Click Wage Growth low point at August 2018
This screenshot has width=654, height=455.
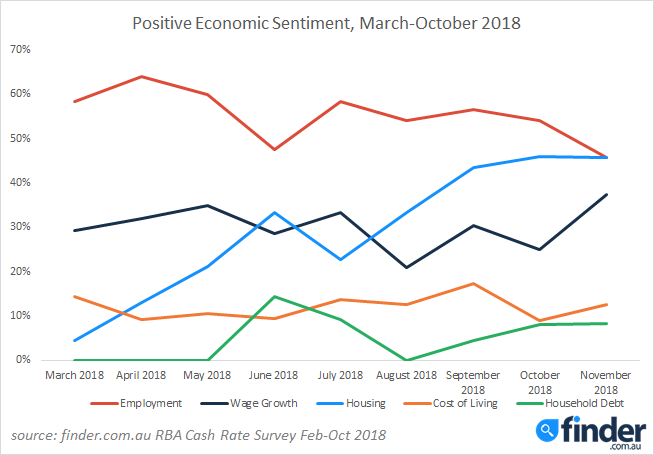[407, 267]
